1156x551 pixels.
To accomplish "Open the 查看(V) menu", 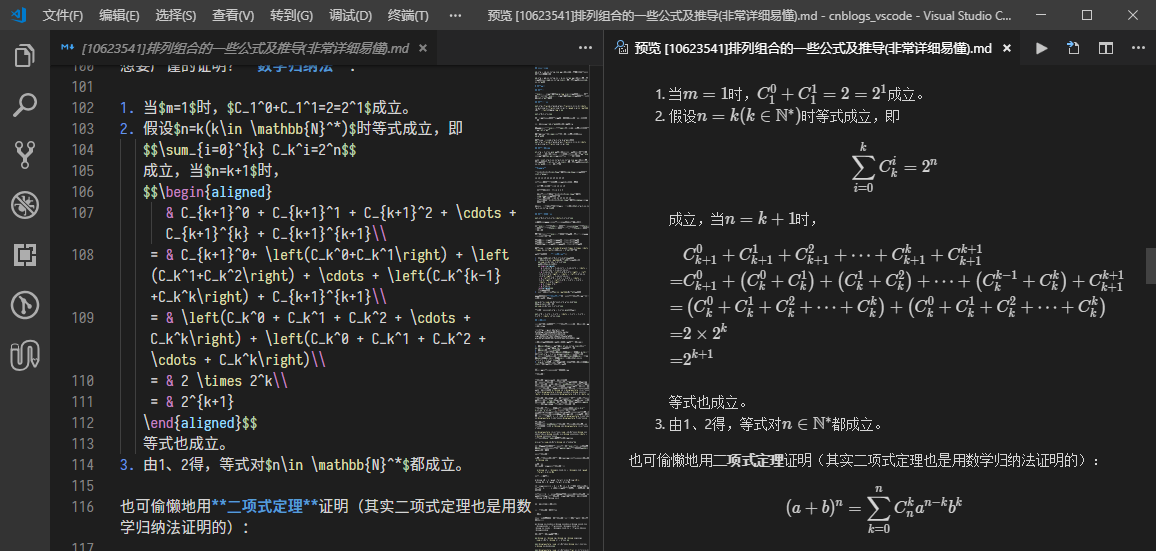I will 233,15.
